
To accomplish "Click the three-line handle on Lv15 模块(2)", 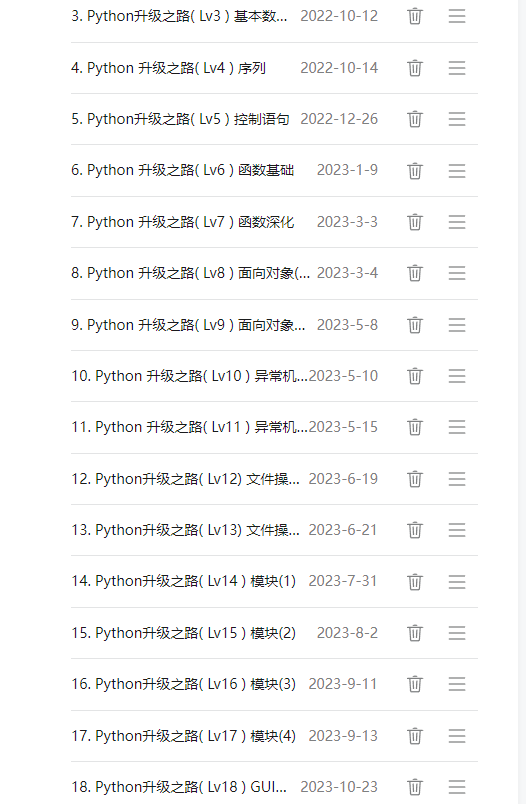I will click(x=457, y=633).
